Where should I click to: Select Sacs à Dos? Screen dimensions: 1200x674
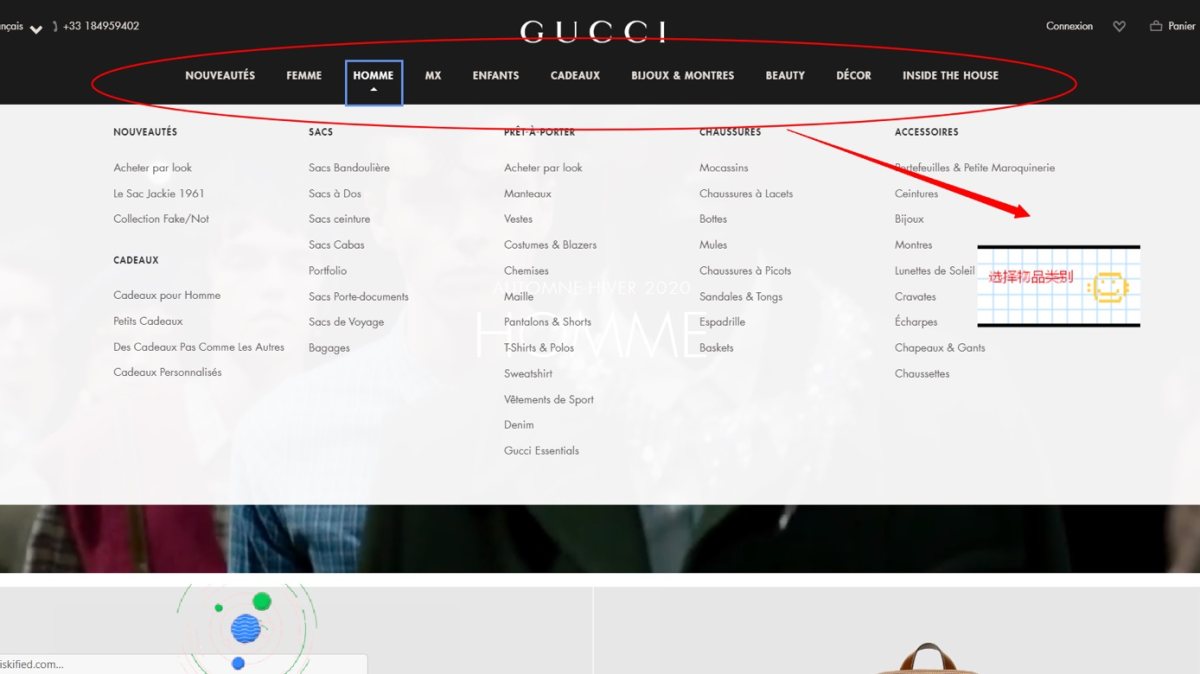pos(335,193)
